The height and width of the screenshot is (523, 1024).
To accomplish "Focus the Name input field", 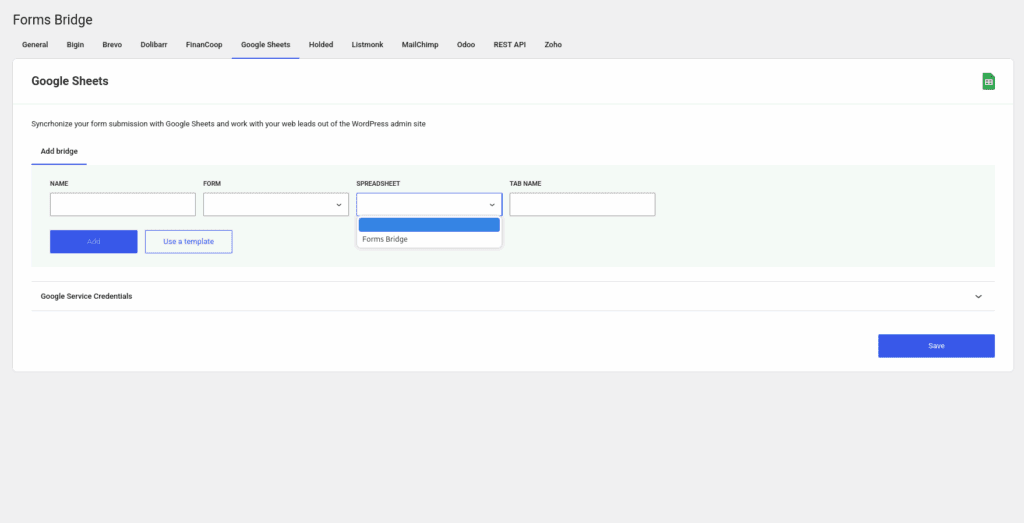I will pos(123,204).
